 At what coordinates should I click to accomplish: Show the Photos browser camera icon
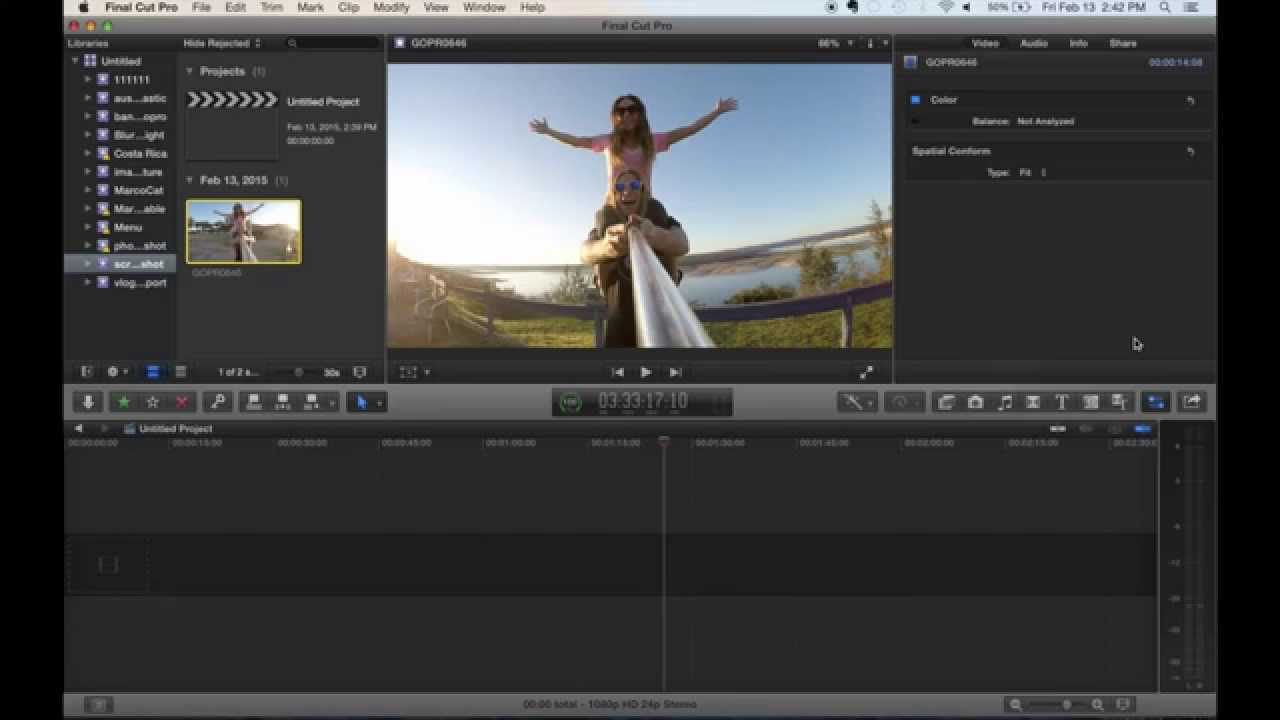pos(975,402)
